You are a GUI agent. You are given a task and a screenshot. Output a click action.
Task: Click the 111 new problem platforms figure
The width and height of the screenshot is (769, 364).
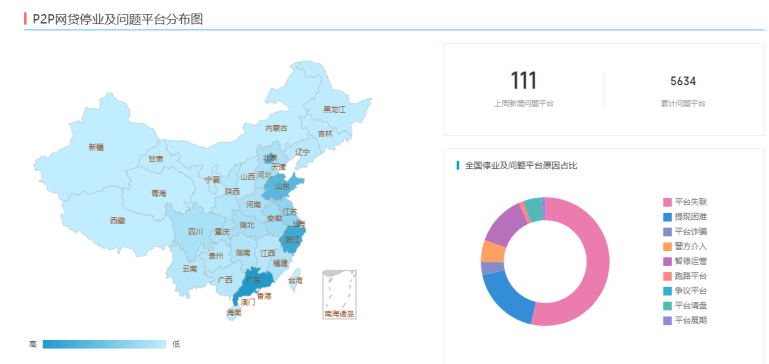pyautogui.click(x=524, y=81)
